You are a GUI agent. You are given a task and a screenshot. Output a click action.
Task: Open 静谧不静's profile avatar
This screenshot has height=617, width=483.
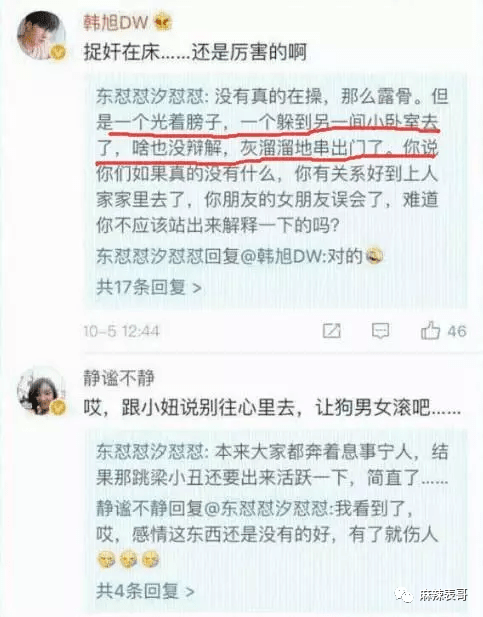click(41, 391)
